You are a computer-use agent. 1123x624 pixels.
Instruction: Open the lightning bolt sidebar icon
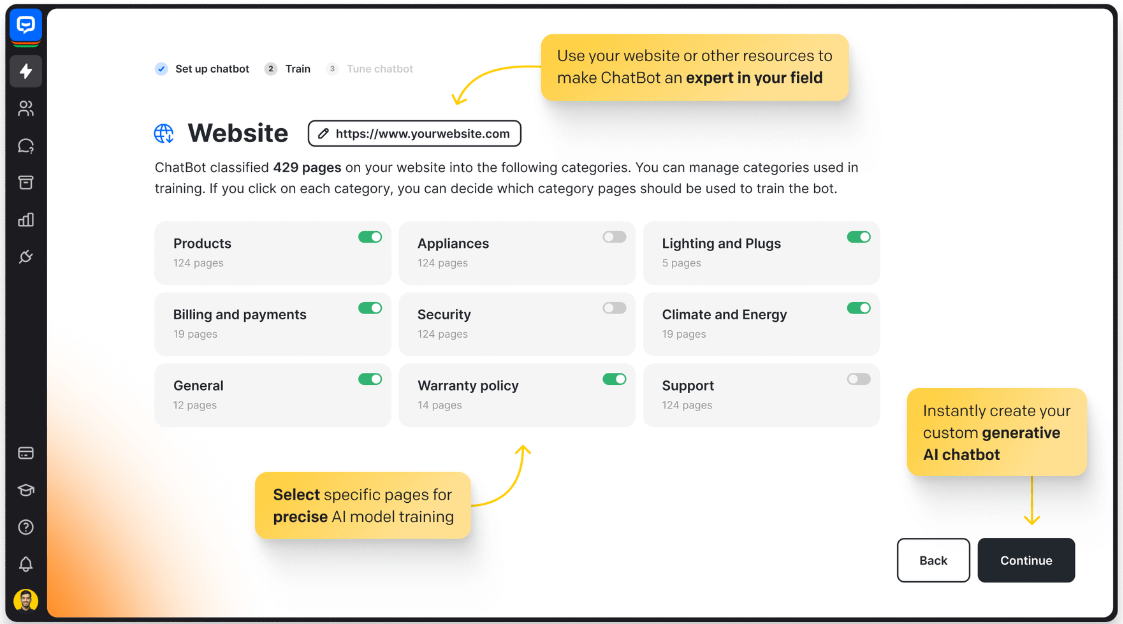pos(26,71)
